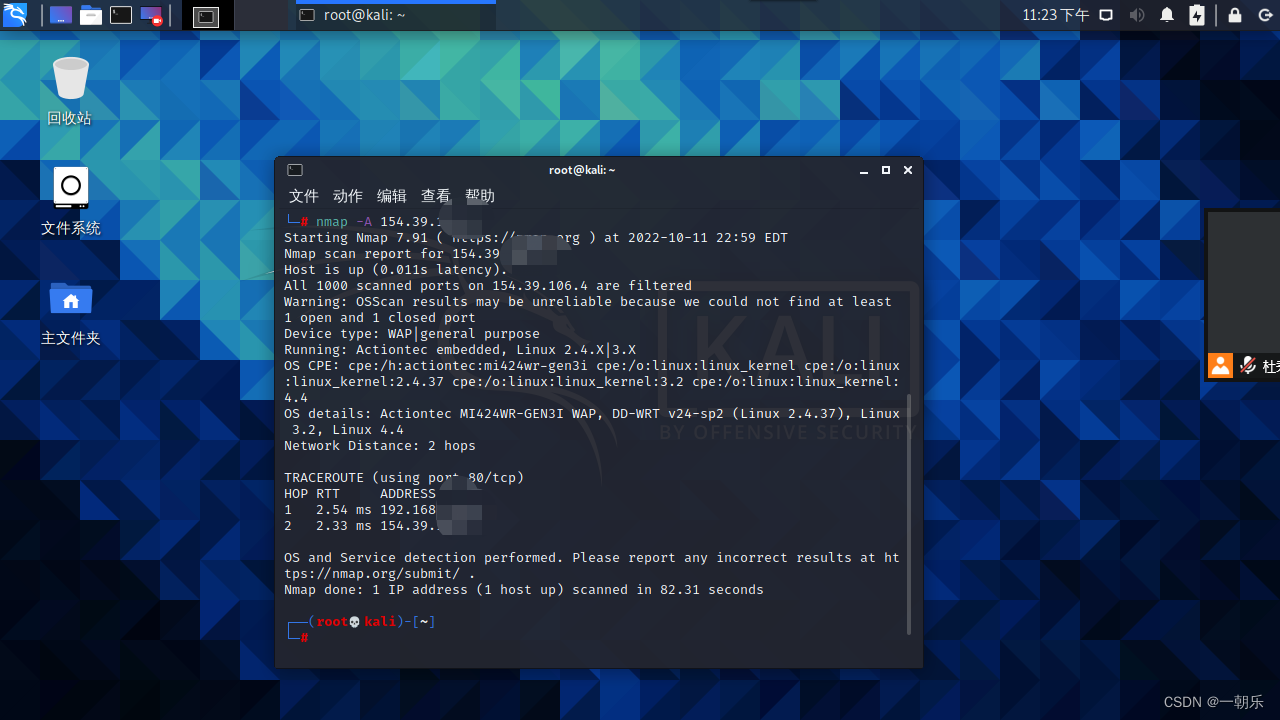Minimize the root@kali terminal window
The width and height of the screenshot is (1280, 720).
tap(864, 171)
